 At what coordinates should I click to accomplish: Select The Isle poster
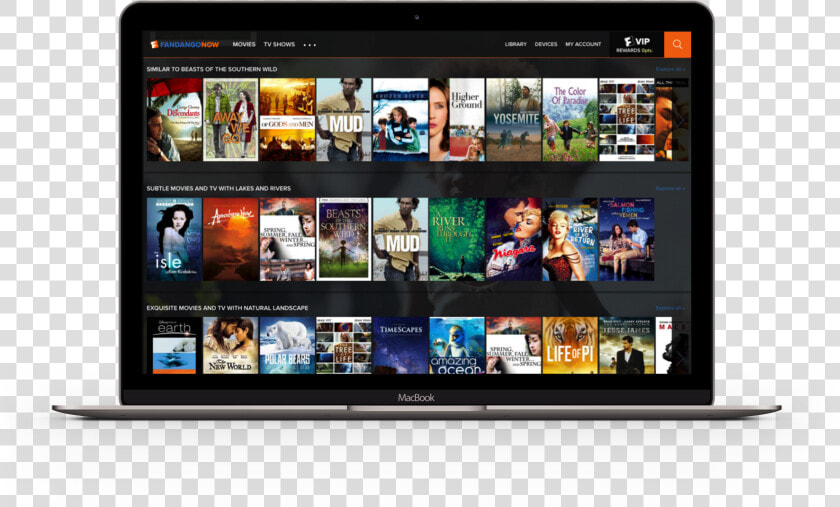pos(174,239)
